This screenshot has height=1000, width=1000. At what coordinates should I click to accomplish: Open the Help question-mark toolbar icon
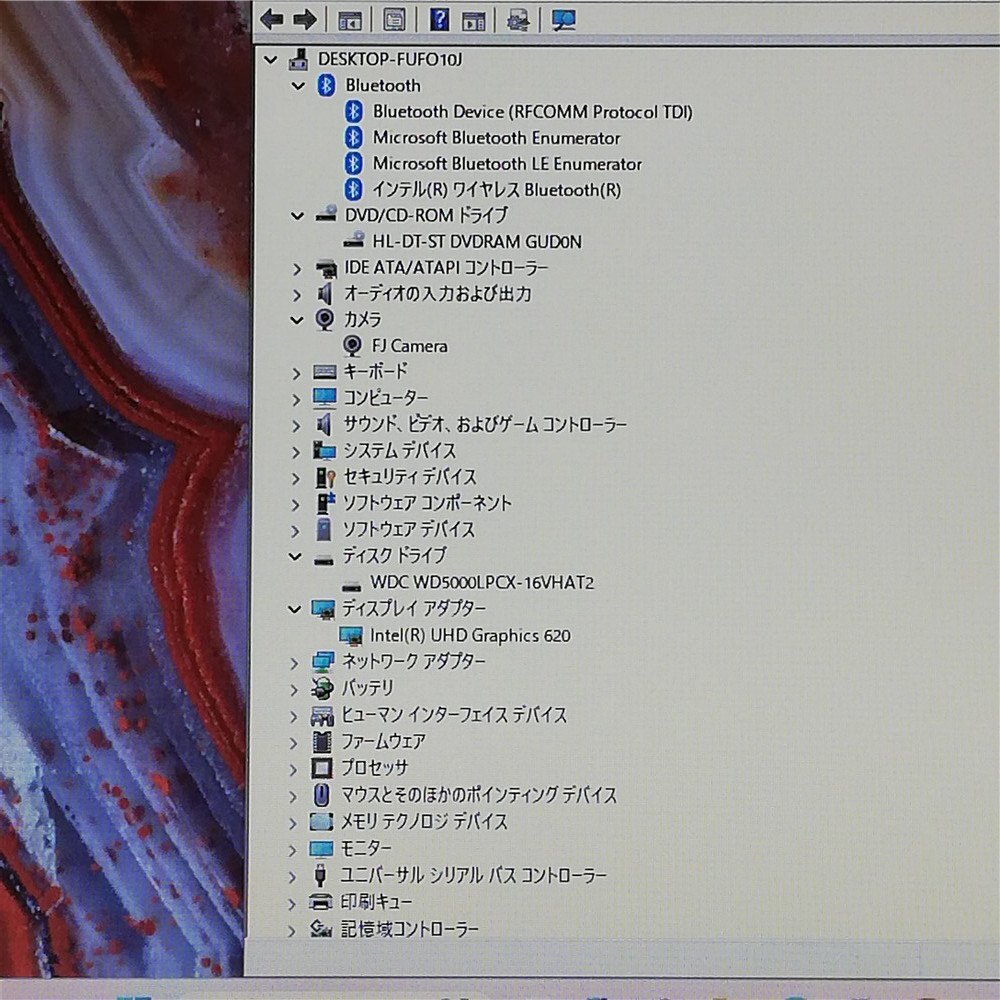coord(439,20)
